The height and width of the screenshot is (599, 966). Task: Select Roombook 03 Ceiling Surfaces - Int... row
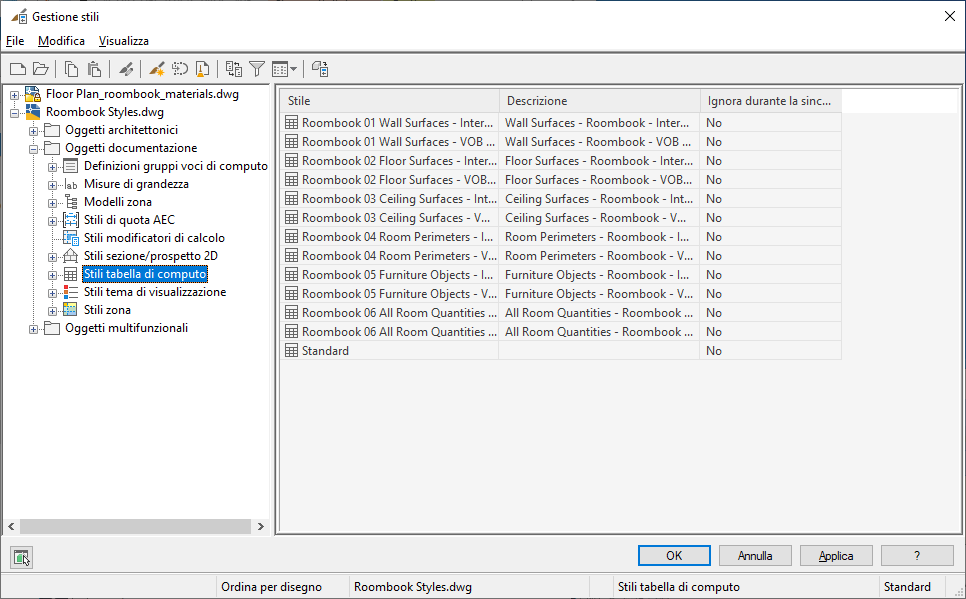pyautogui.click(x=561, y=199)
